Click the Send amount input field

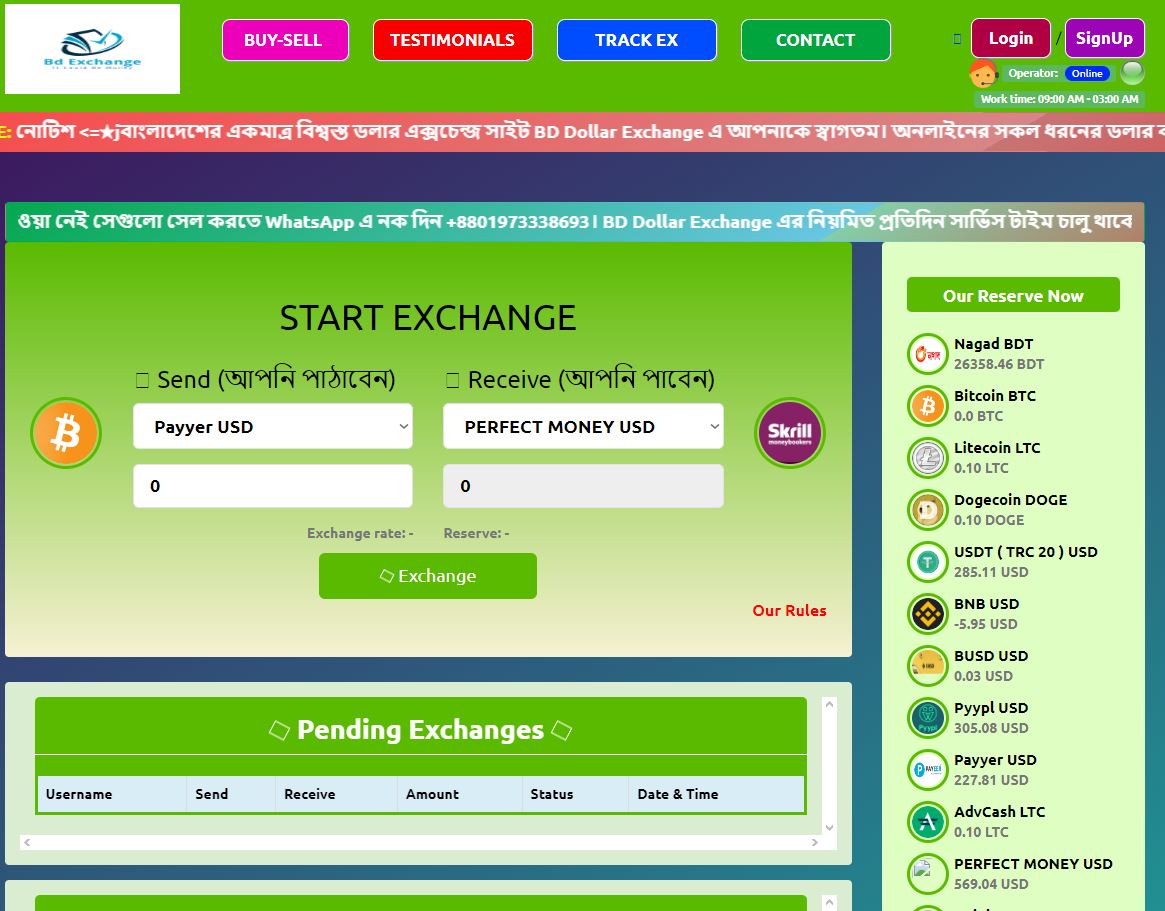click(x=273, y=486)
